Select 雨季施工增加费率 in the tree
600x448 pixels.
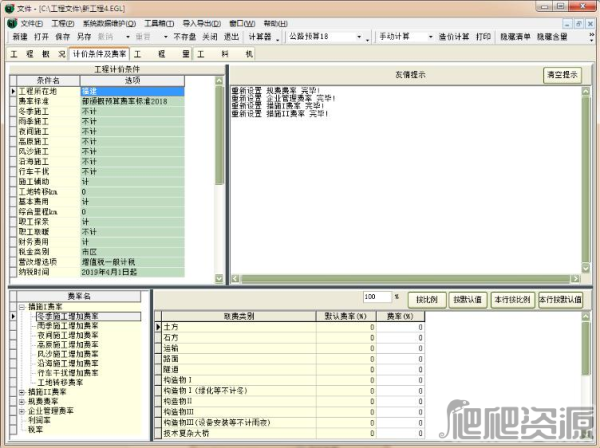pos(68,326)
